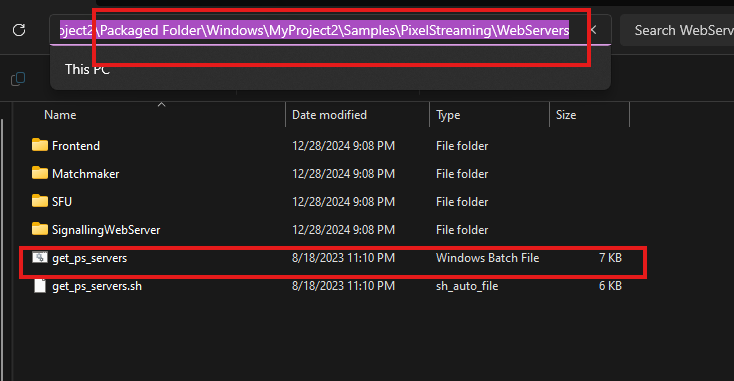Screen dimensions: 734x381
Task: Sort files by Date modified column
Action: (x=329, y=115)
